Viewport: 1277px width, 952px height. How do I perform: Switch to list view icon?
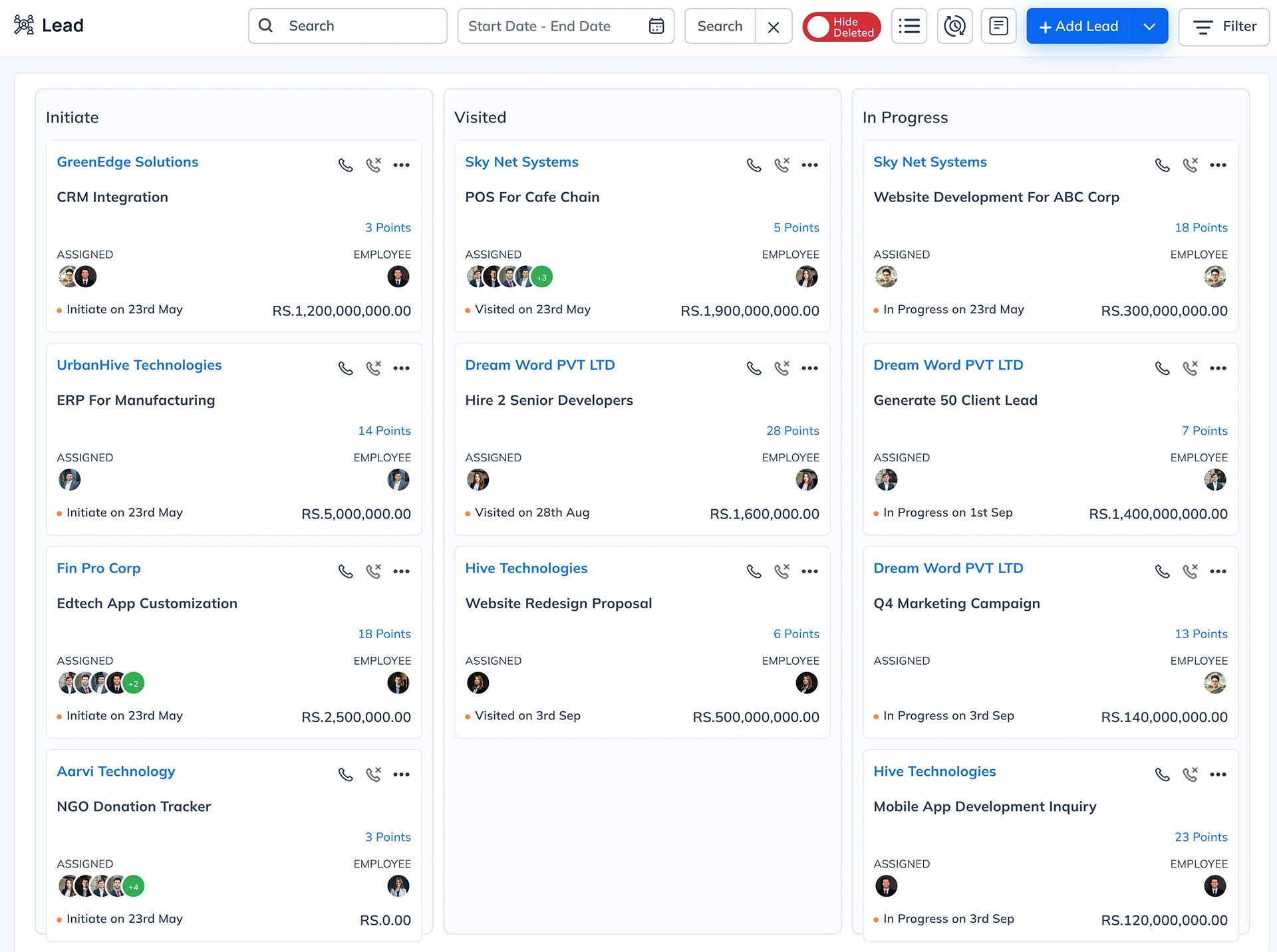coord(909,26)
